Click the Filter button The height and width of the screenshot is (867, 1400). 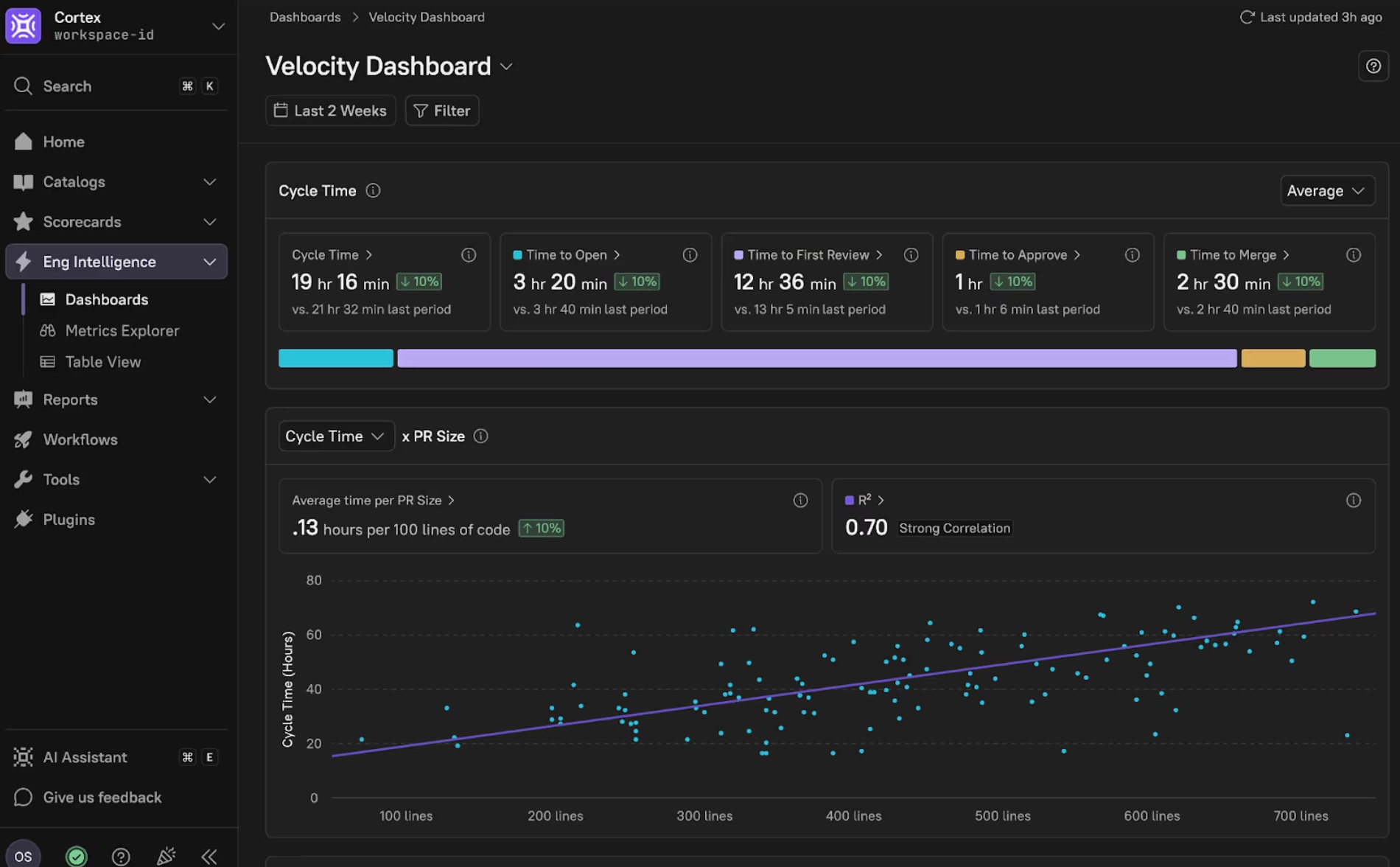coord(441,111)
